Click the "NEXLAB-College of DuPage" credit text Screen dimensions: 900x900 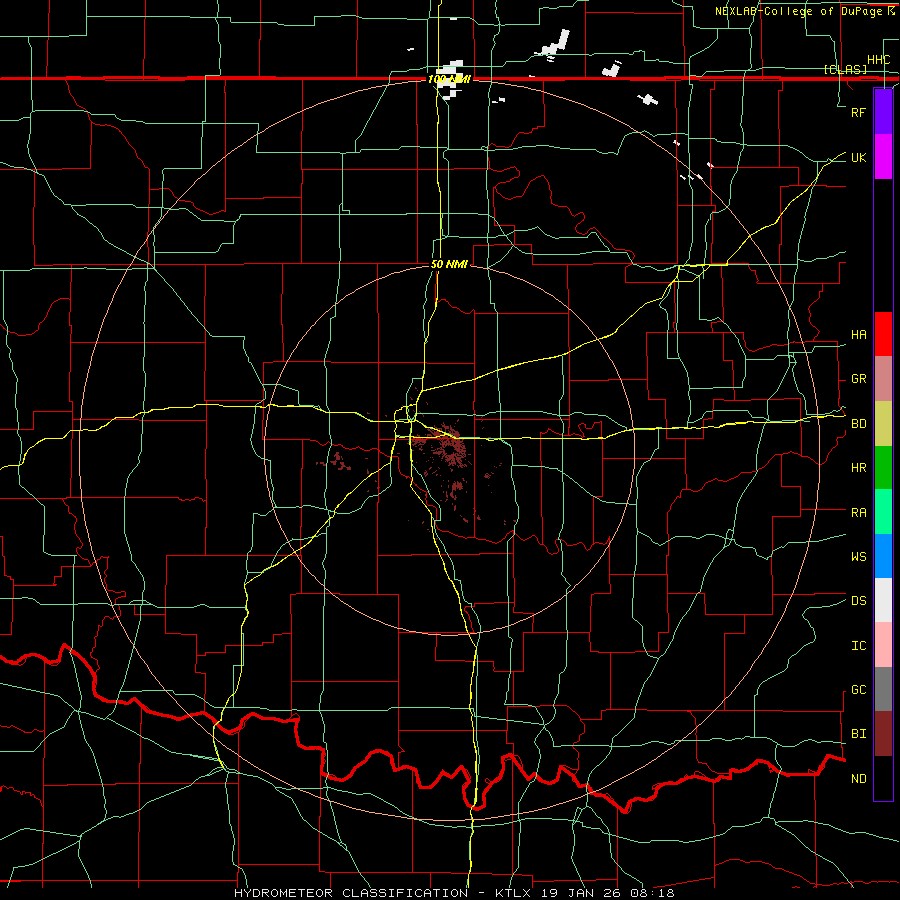798,11
